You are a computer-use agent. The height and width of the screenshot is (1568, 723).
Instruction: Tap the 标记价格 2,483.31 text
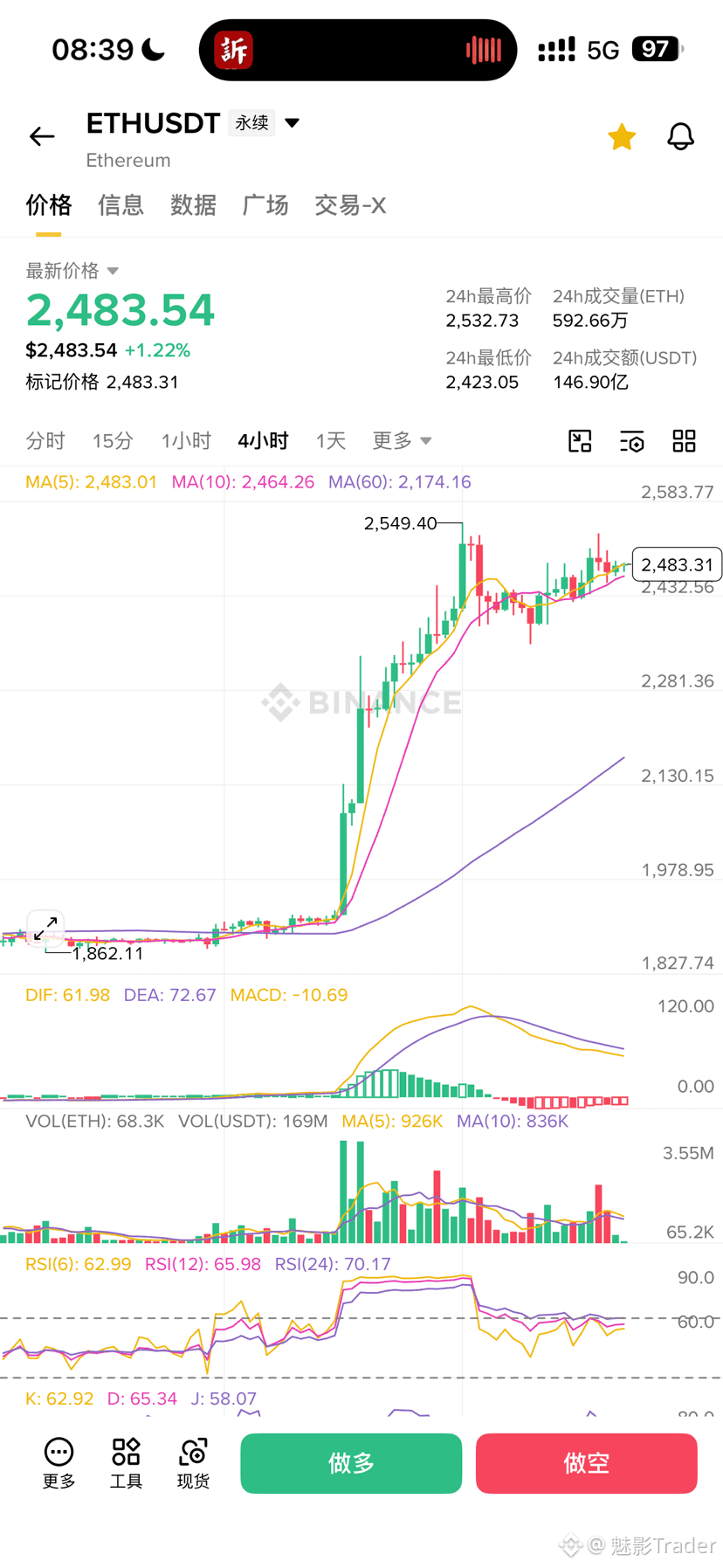point(102,382)
